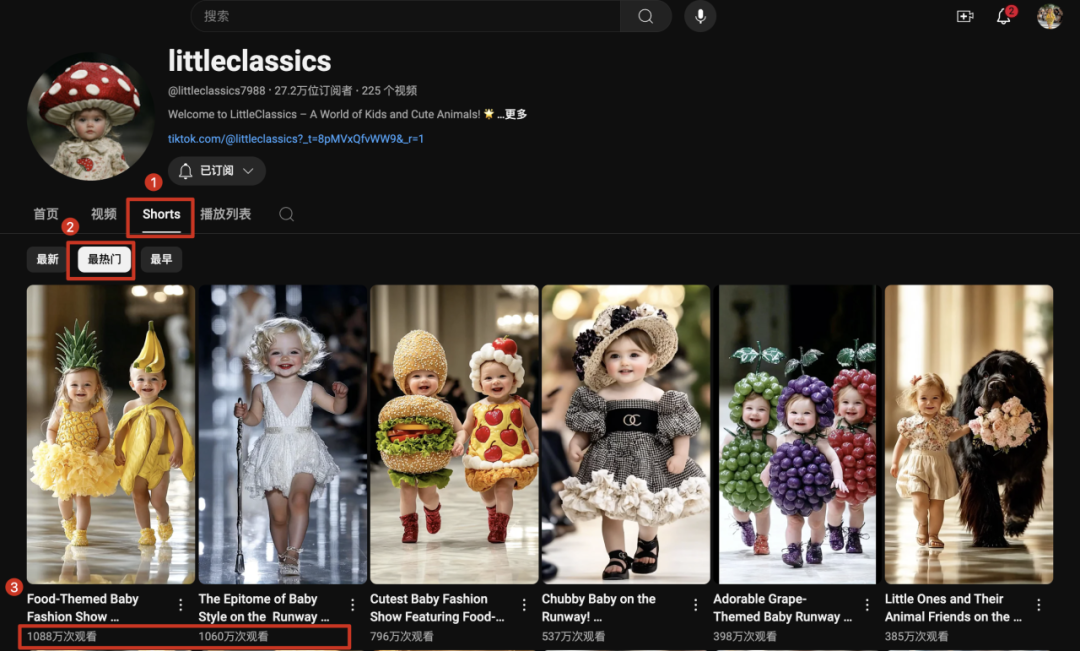Click into the 搜索 search field
This screenshot has height=651, width=1080.
(405, 16)
